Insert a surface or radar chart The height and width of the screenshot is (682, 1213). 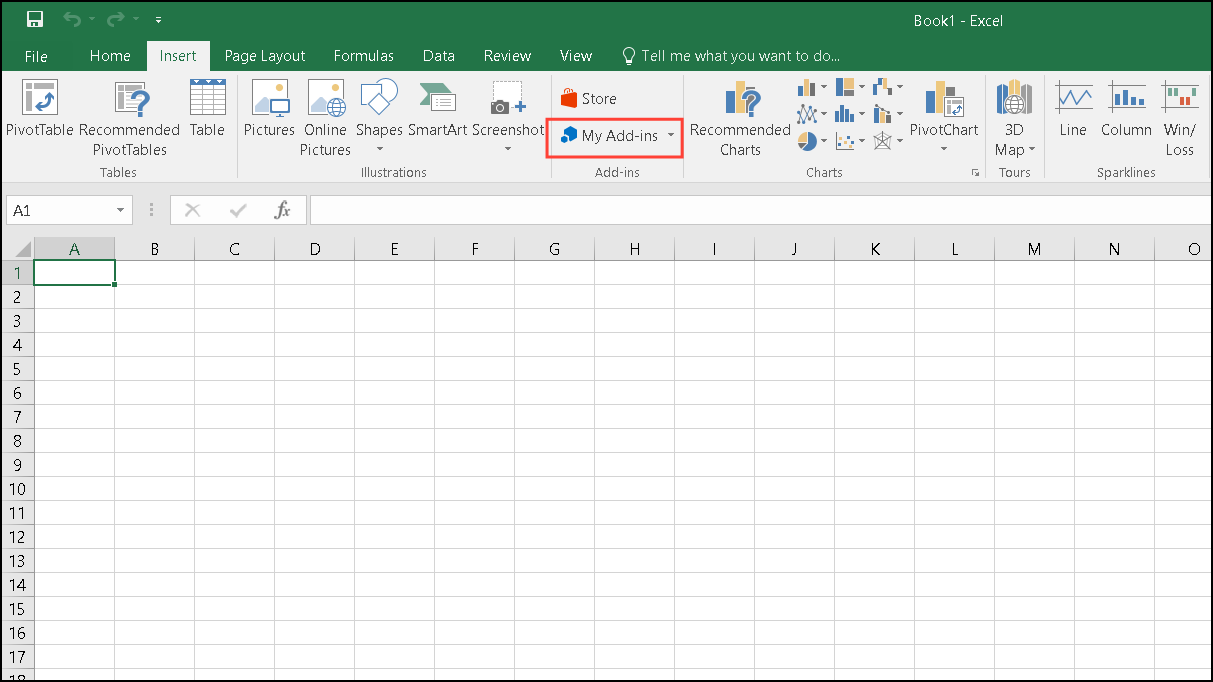[882, 141]
